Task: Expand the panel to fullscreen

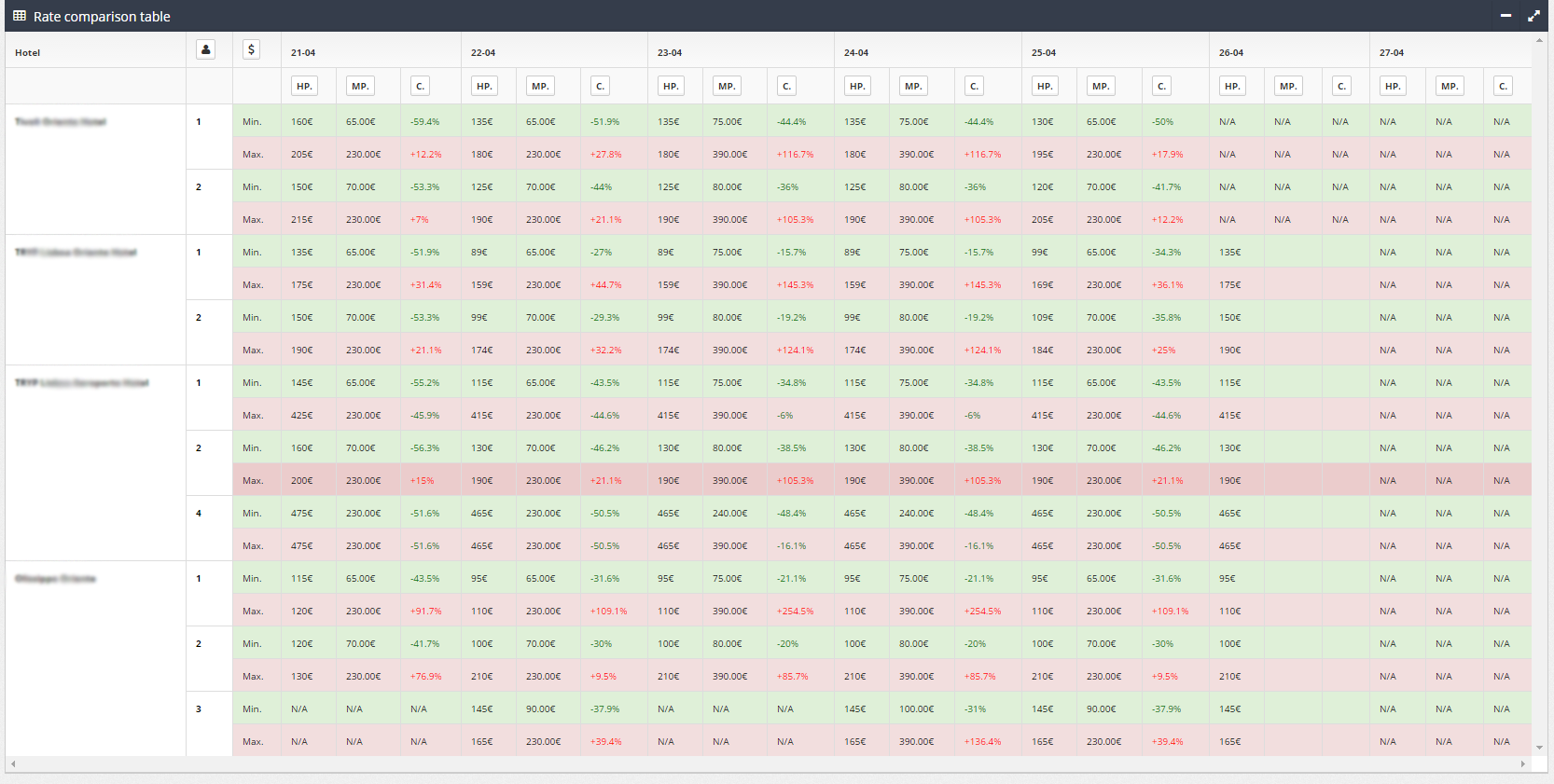Action: point(1533,16)
